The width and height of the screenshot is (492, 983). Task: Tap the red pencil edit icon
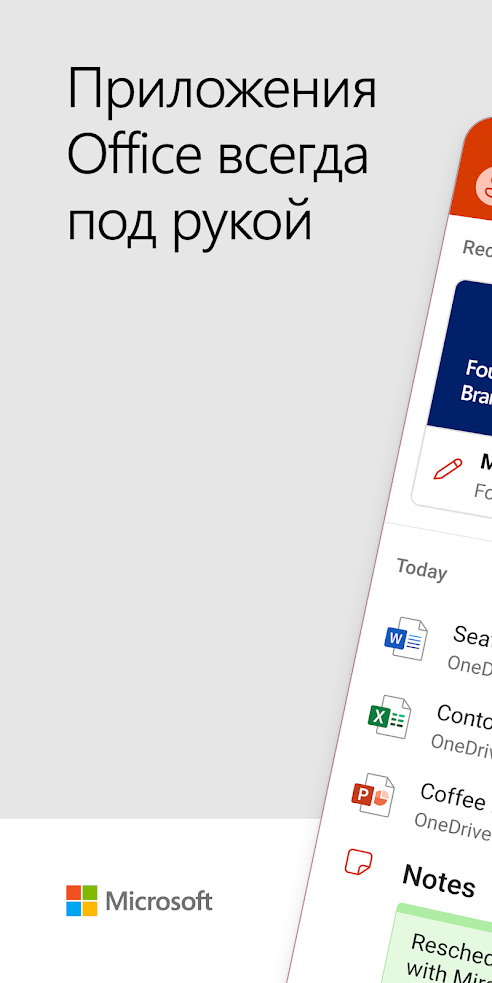[x=448, y=469]
